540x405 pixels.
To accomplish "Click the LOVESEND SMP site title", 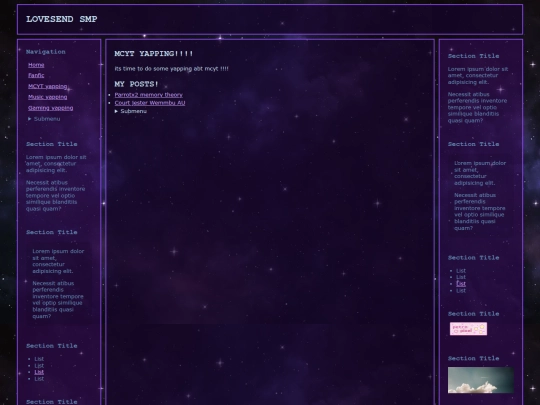I will point(62,19).
